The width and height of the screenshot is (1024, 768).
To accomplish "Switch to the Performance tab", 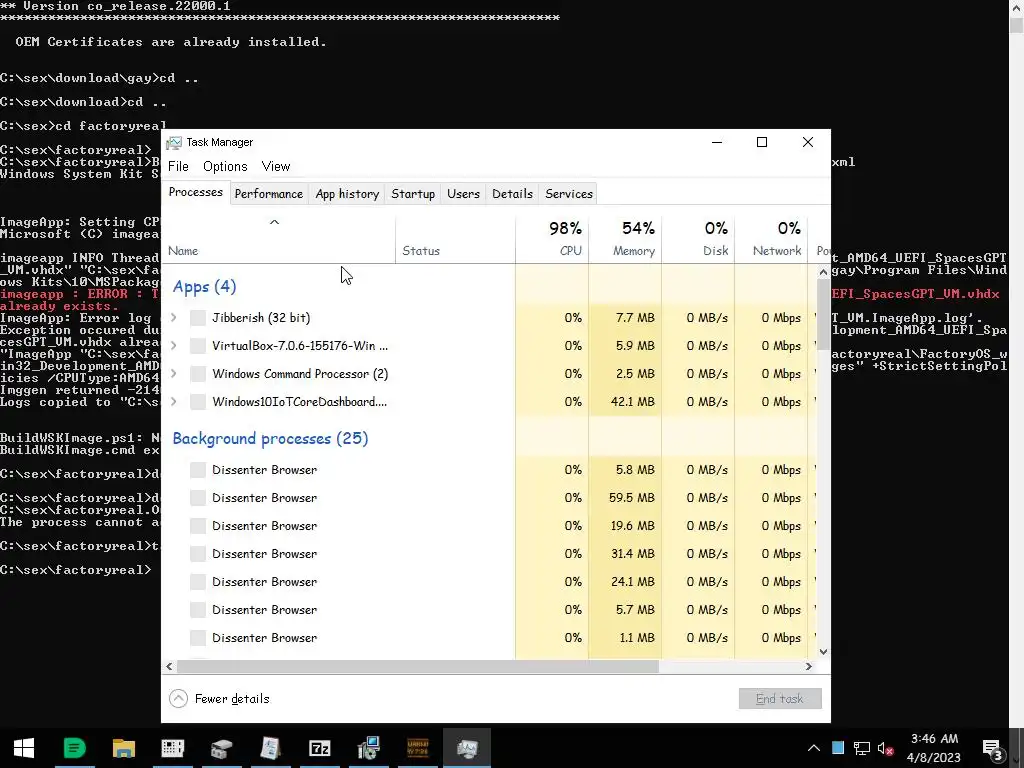I will [x=268, y=194].
